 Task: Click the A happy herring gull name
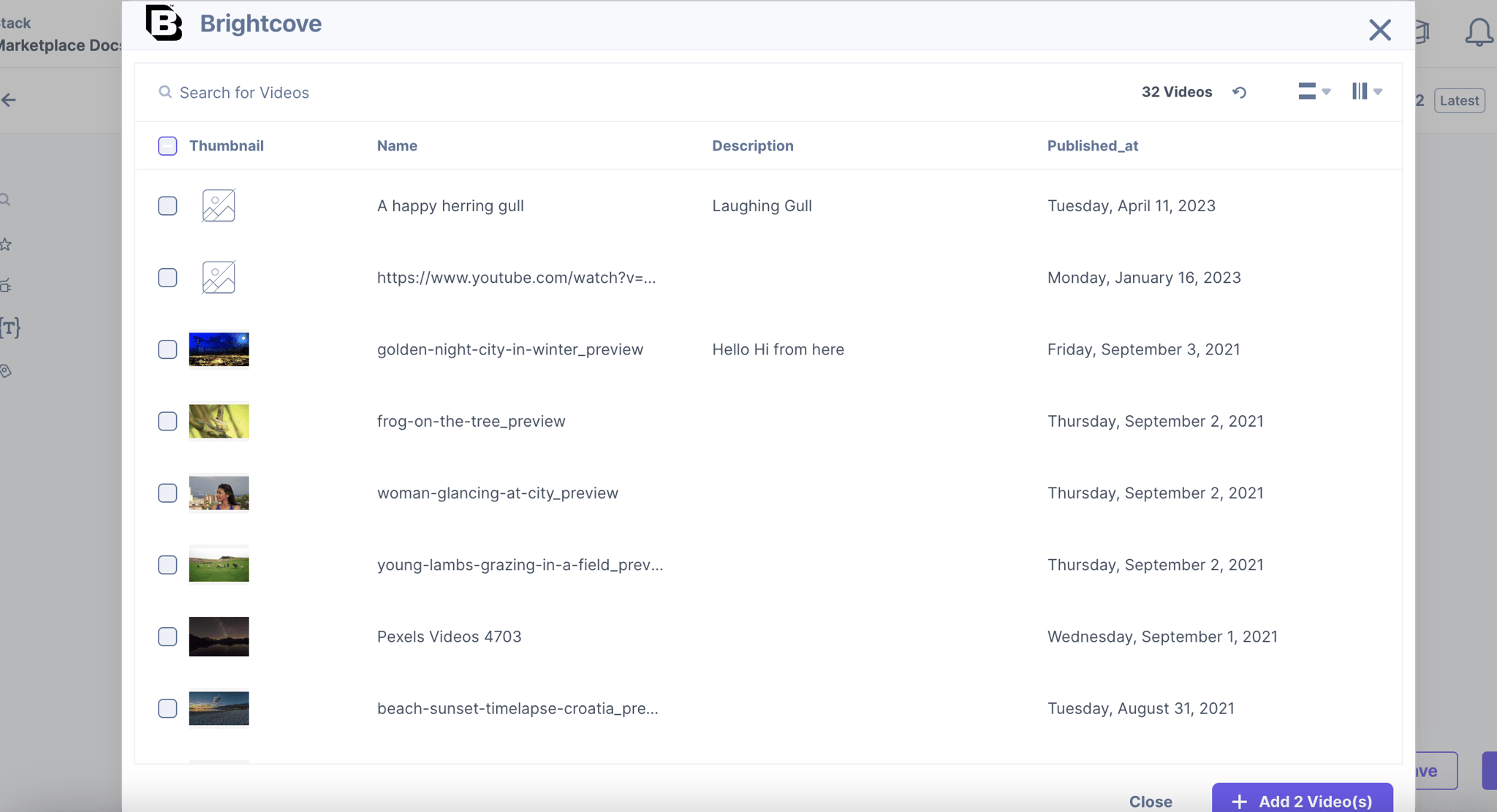tap(450, 205)
